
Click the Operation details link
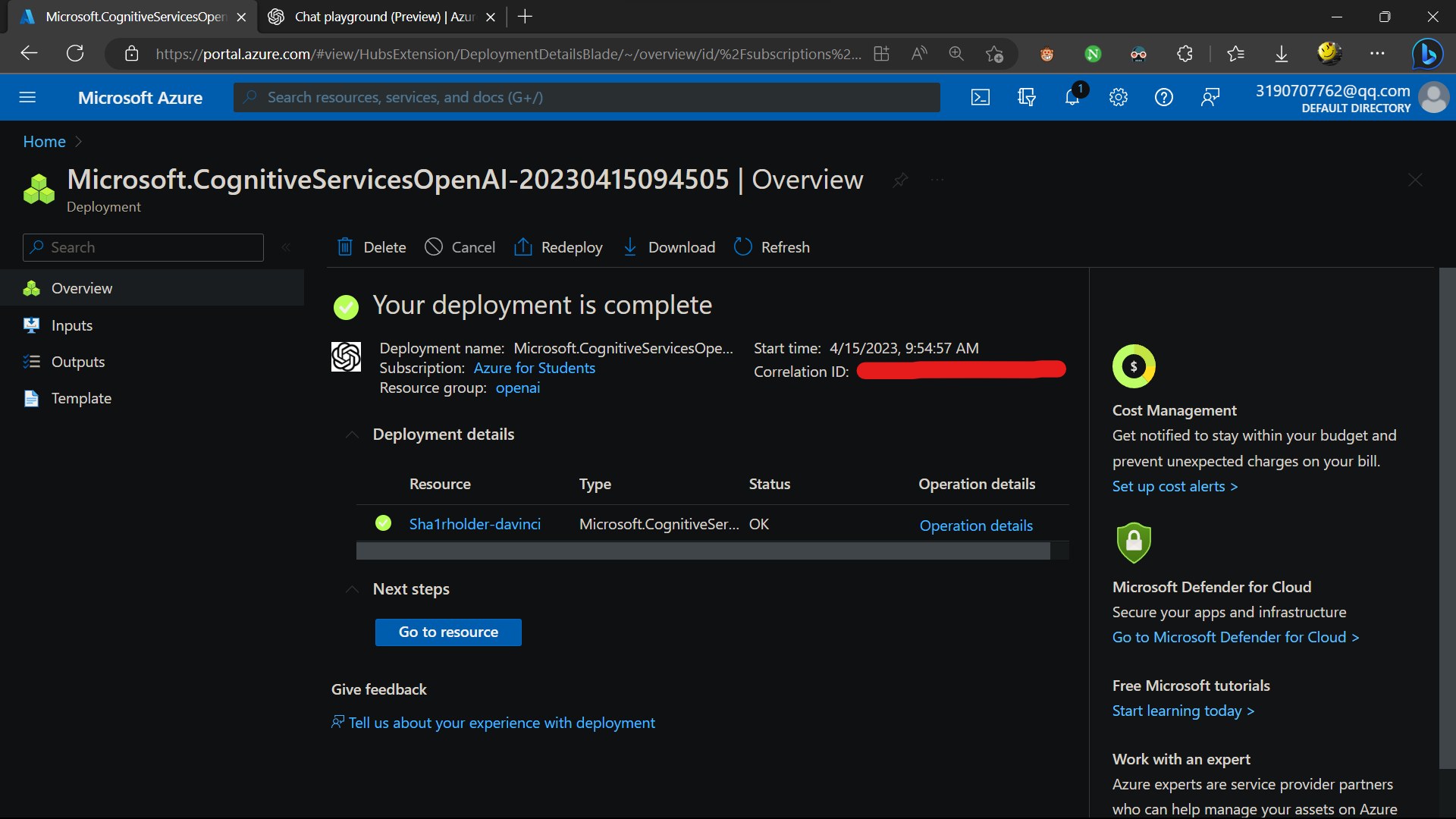point(976,525)
